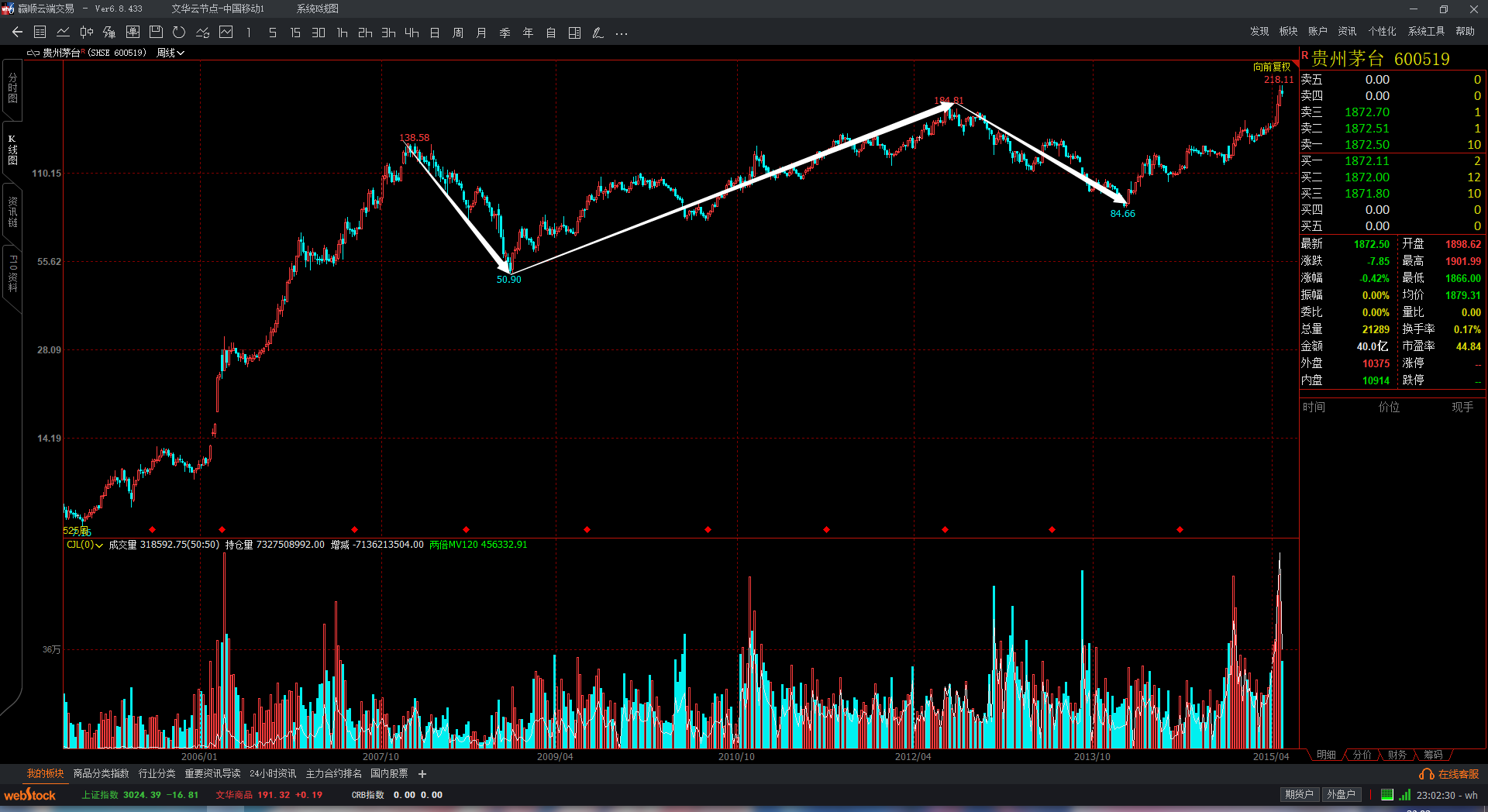Click the split window layout icon

click(574, 33)
